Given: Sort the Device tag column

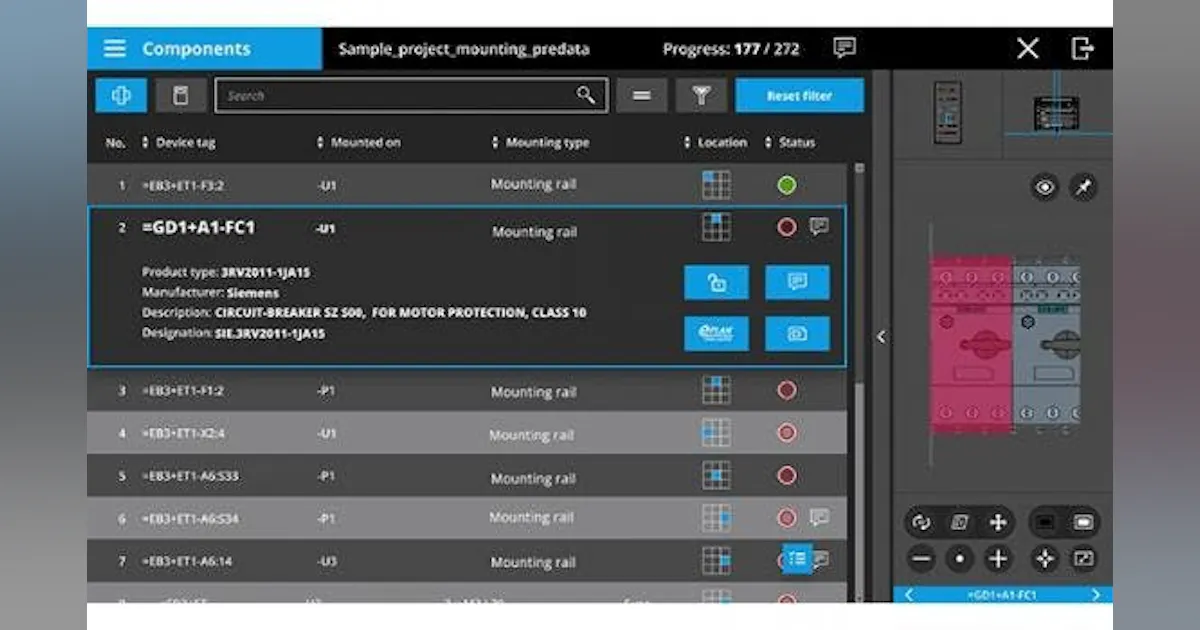Looking at the screenshot, I should pos(144,142).
